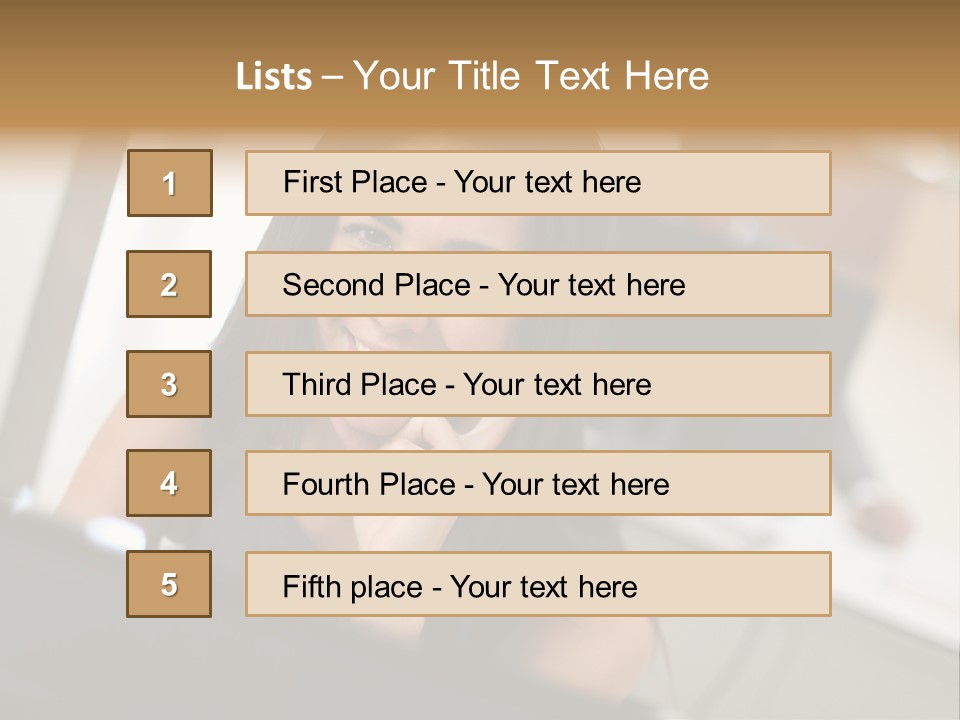960x720 pixels.
Task: Select the "Second Place" text bar
Action: (x=538, y=284)
